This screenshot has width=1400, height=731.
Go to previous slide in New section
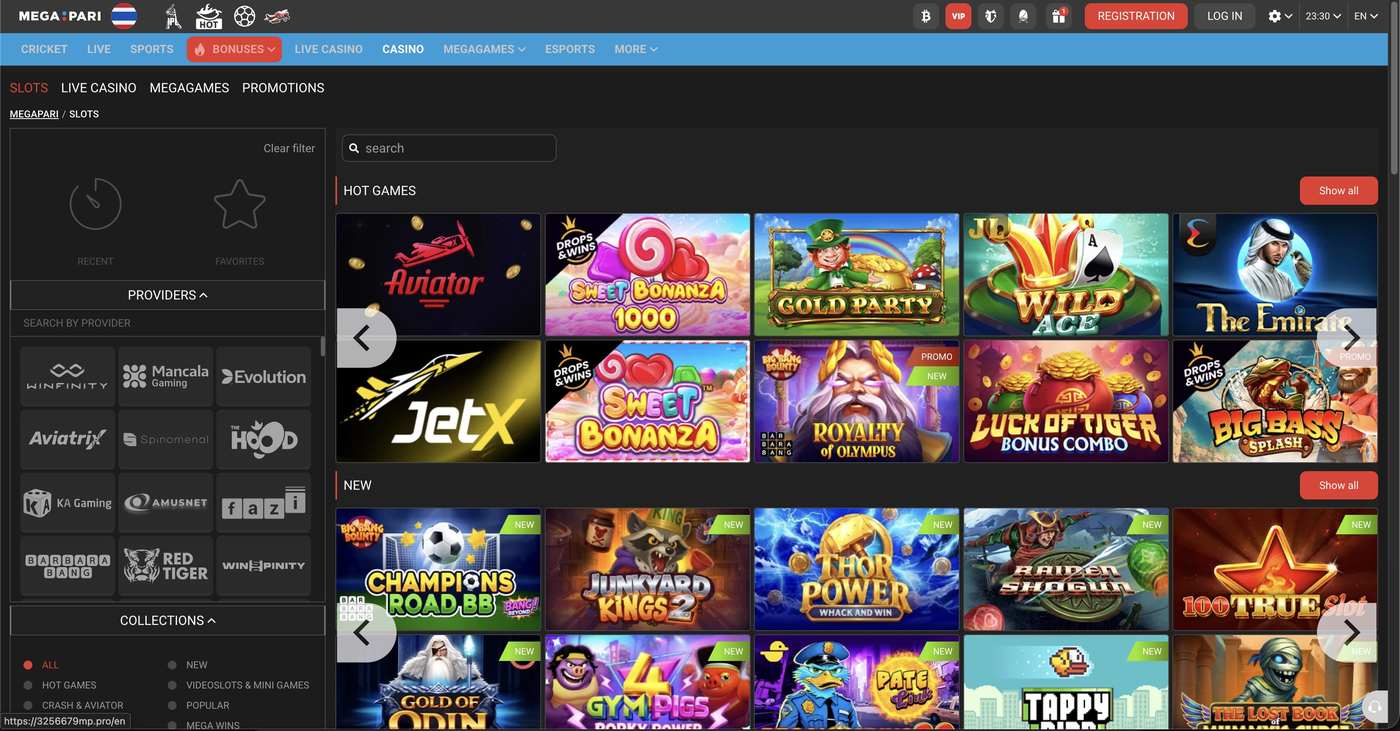[364, 632]
